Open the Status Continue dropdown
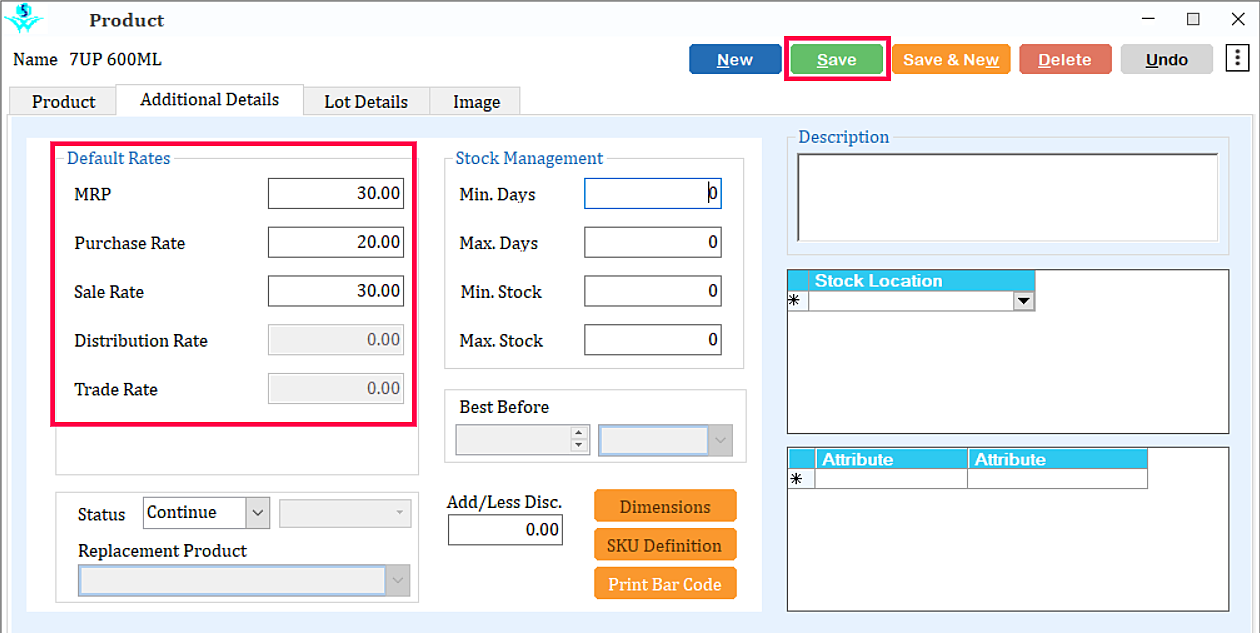The image size is (1260, 633). click(x=258, y=513)
